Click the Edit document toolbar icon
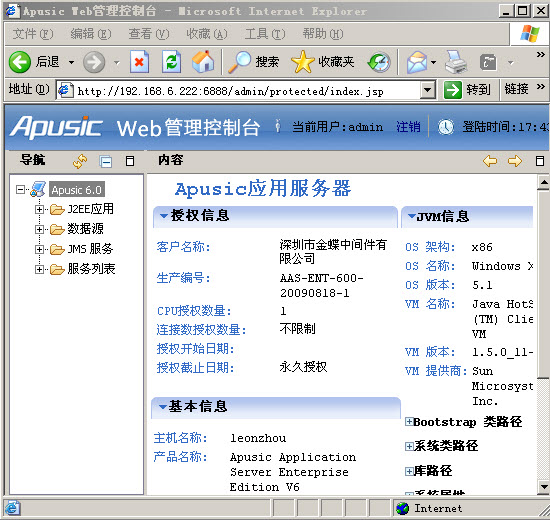 488,62
